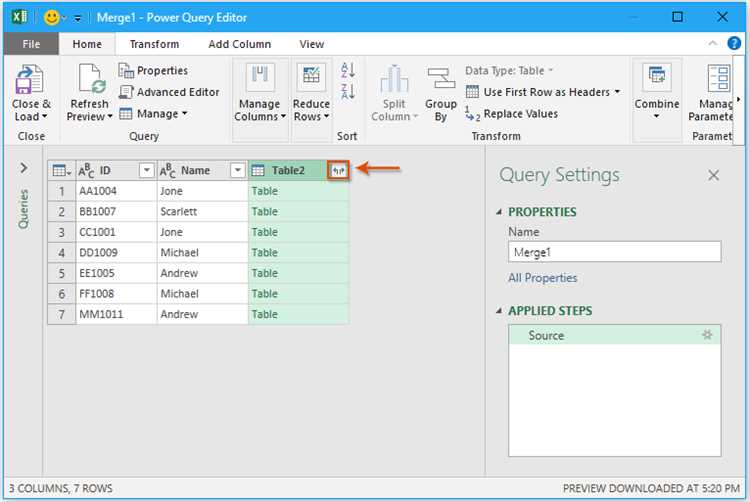Click the expand icon on Table2 column header
Image resolution: width=750 pixels, height=502 pixels.
[x=338, y=170]
